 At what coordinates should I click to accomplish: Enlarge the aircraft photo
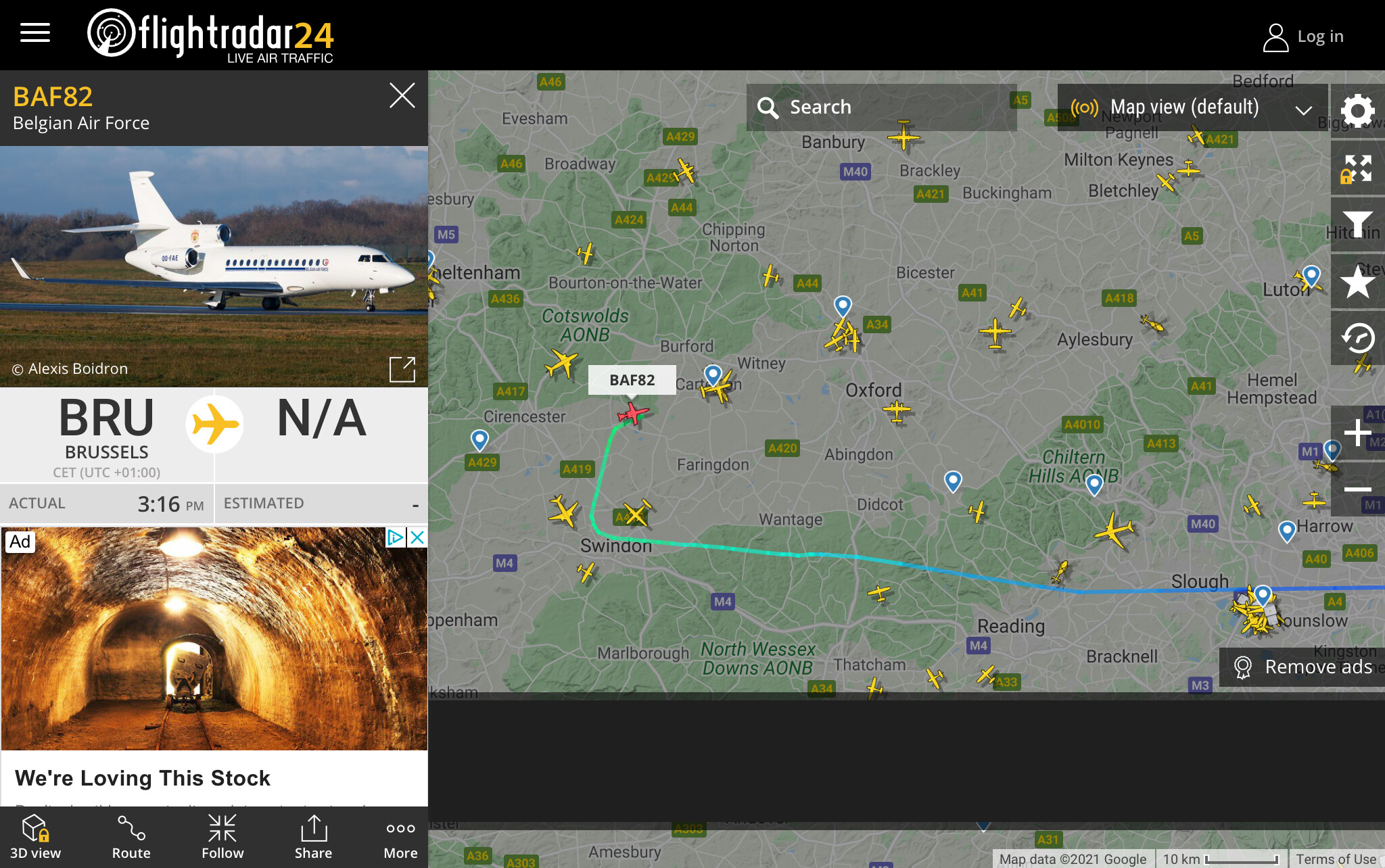coord(402,369)
